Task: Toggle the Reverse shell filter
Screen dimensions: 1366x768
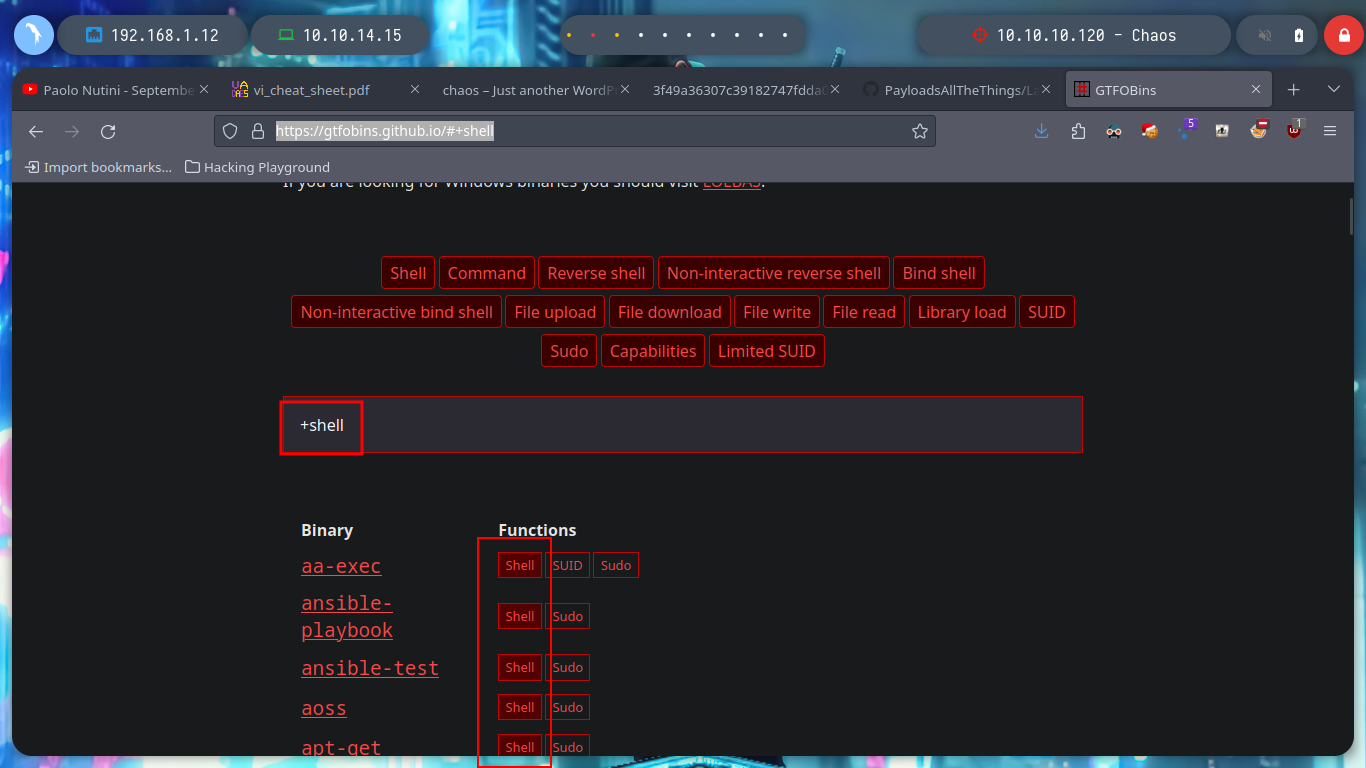Action: (596, 273)
